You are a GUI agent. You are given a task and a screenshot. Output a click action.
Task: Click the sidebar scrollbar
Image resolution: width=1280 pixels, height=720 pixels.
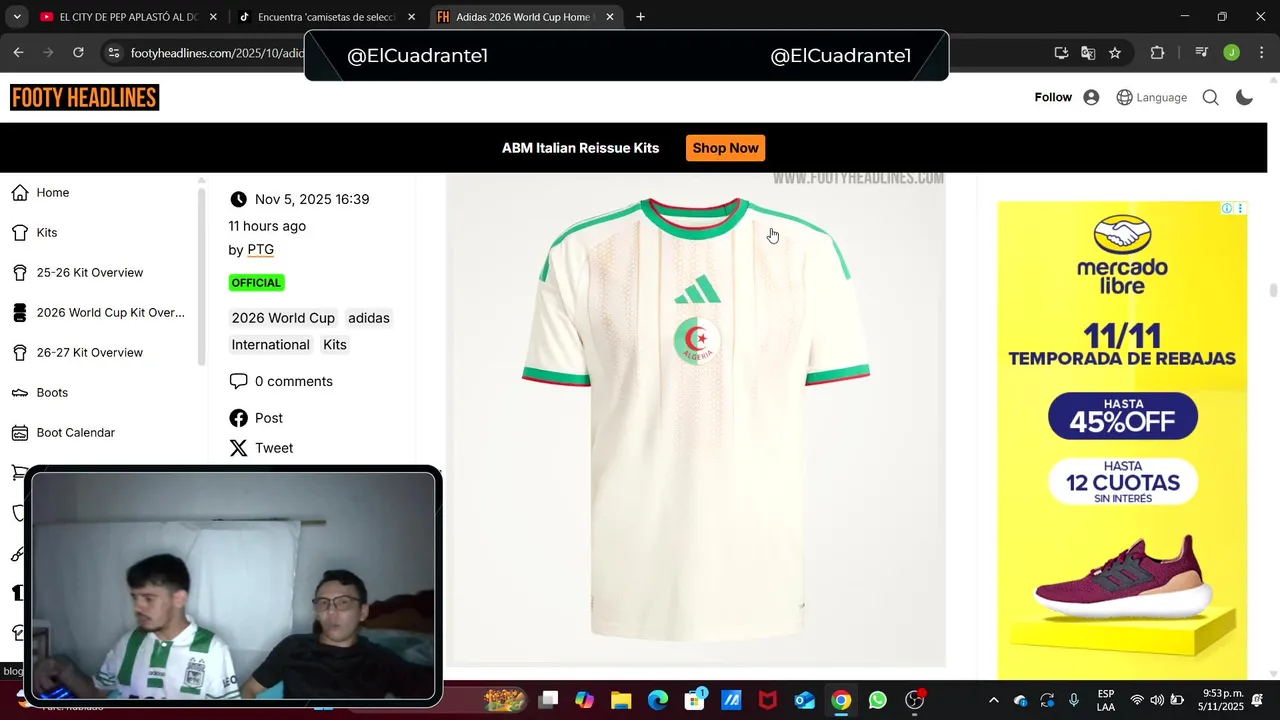coord(202,275)
